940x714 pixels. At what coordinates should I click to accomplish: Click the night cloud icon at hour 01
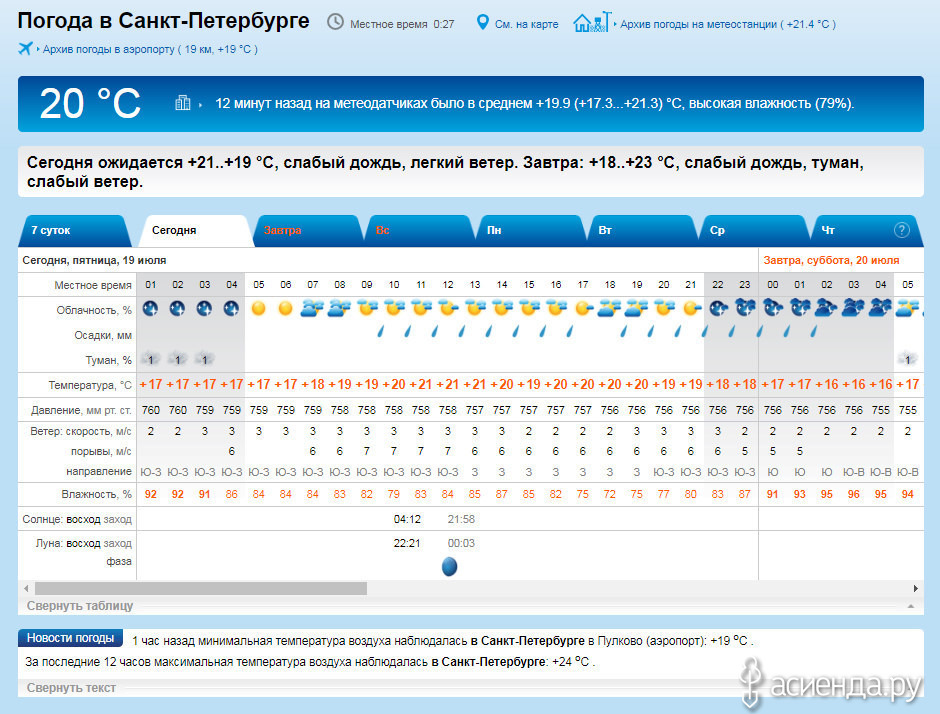tap(150, 308)
